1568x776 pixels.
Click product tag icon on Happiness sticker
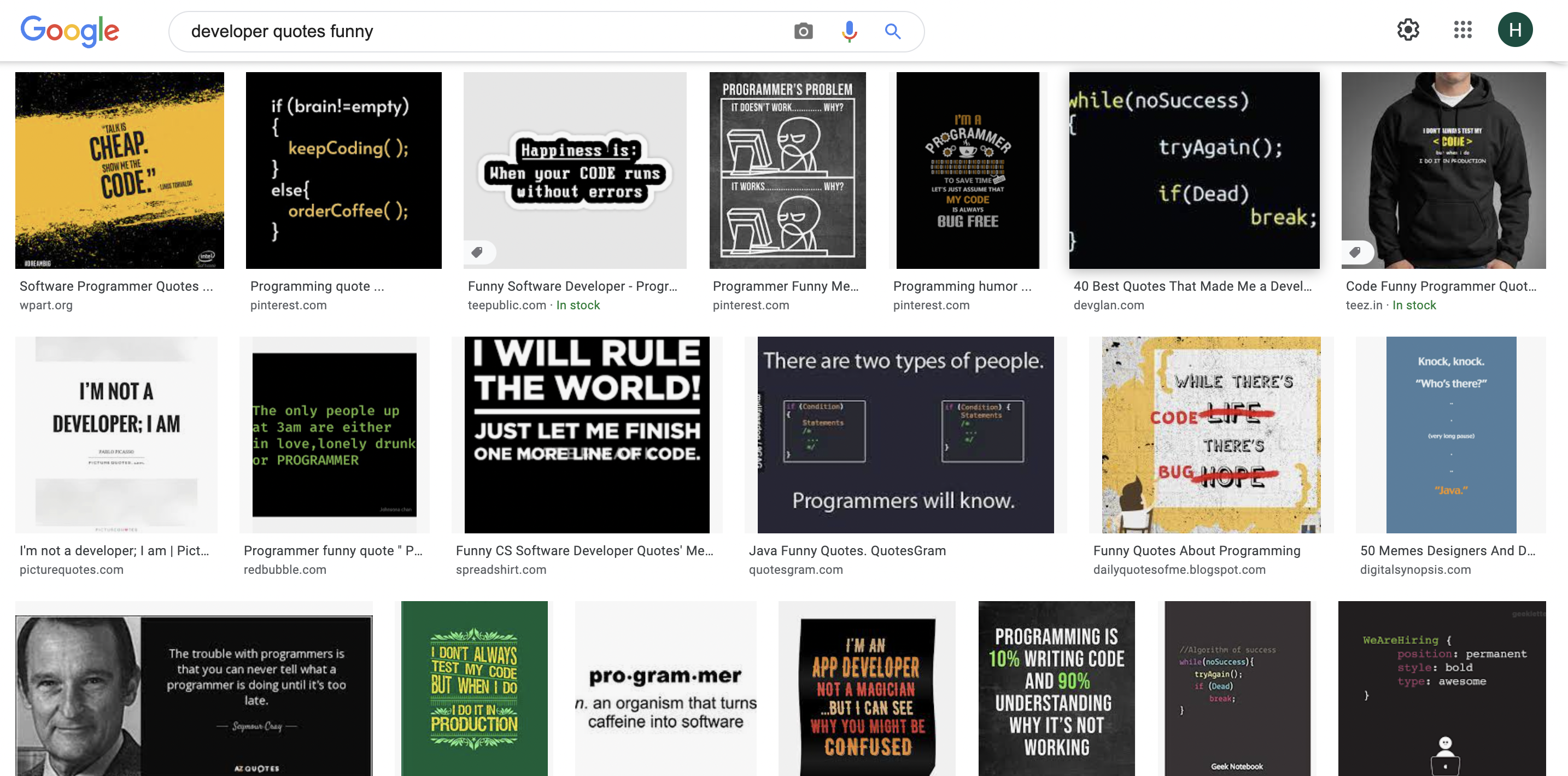coord(478,252)
